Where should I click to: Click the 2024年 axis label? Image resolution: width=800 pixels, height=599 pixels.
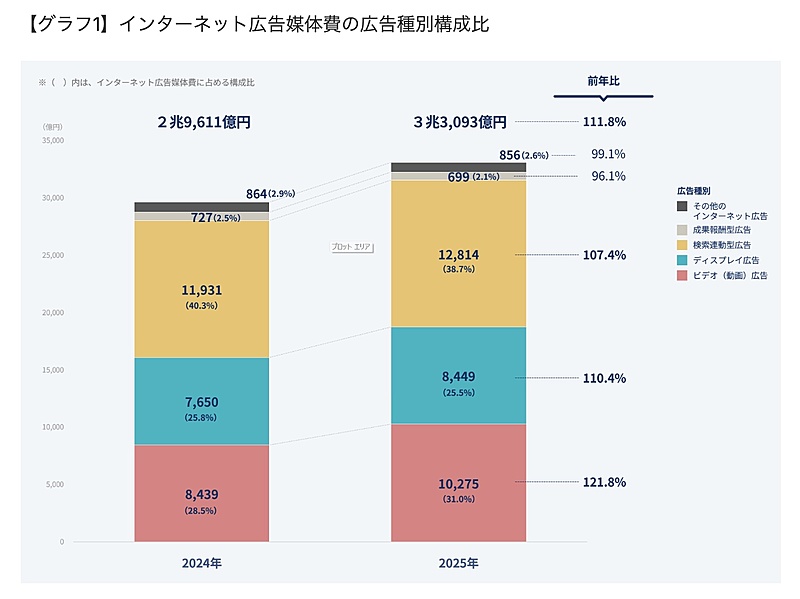(x=201, y=563)
